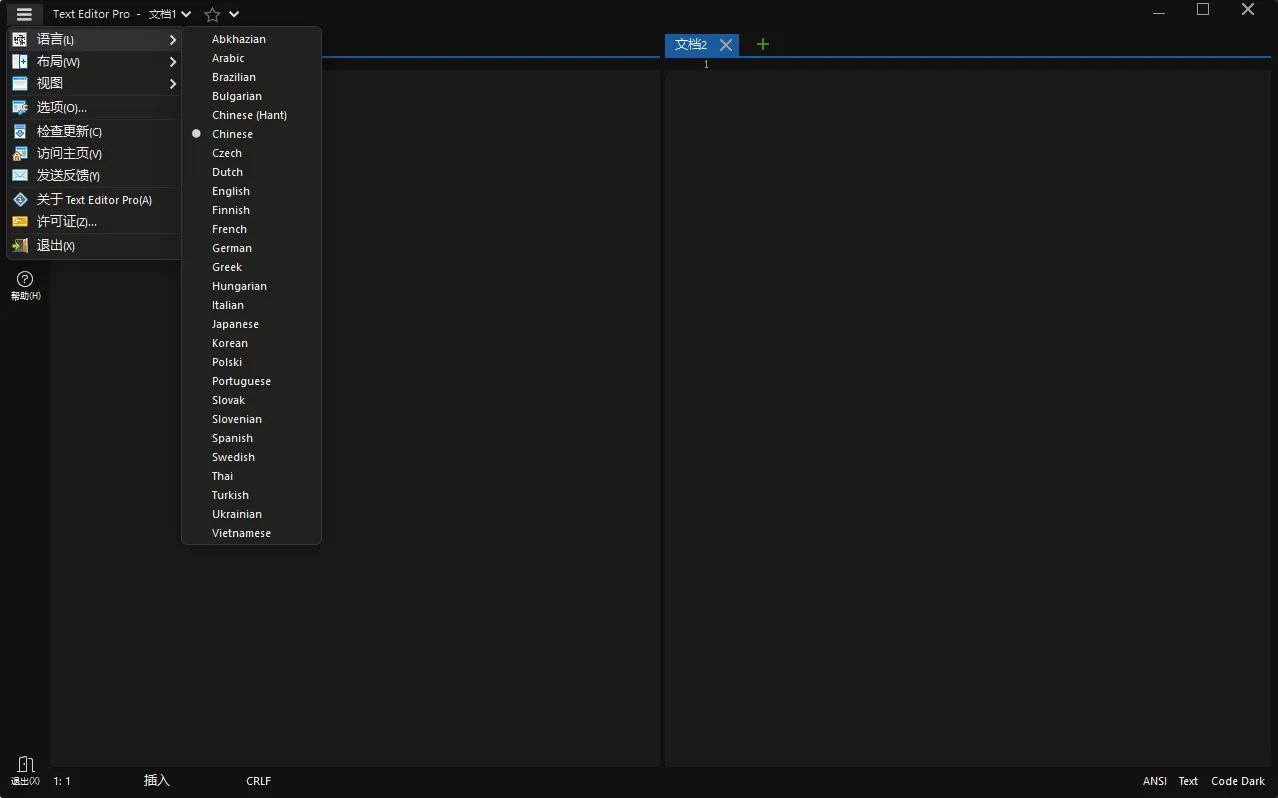Viewport: 1278px width, 798px height.
Task: Open 关于 Text Editor Pro(A) entry
Action: [x=95, y=199]
